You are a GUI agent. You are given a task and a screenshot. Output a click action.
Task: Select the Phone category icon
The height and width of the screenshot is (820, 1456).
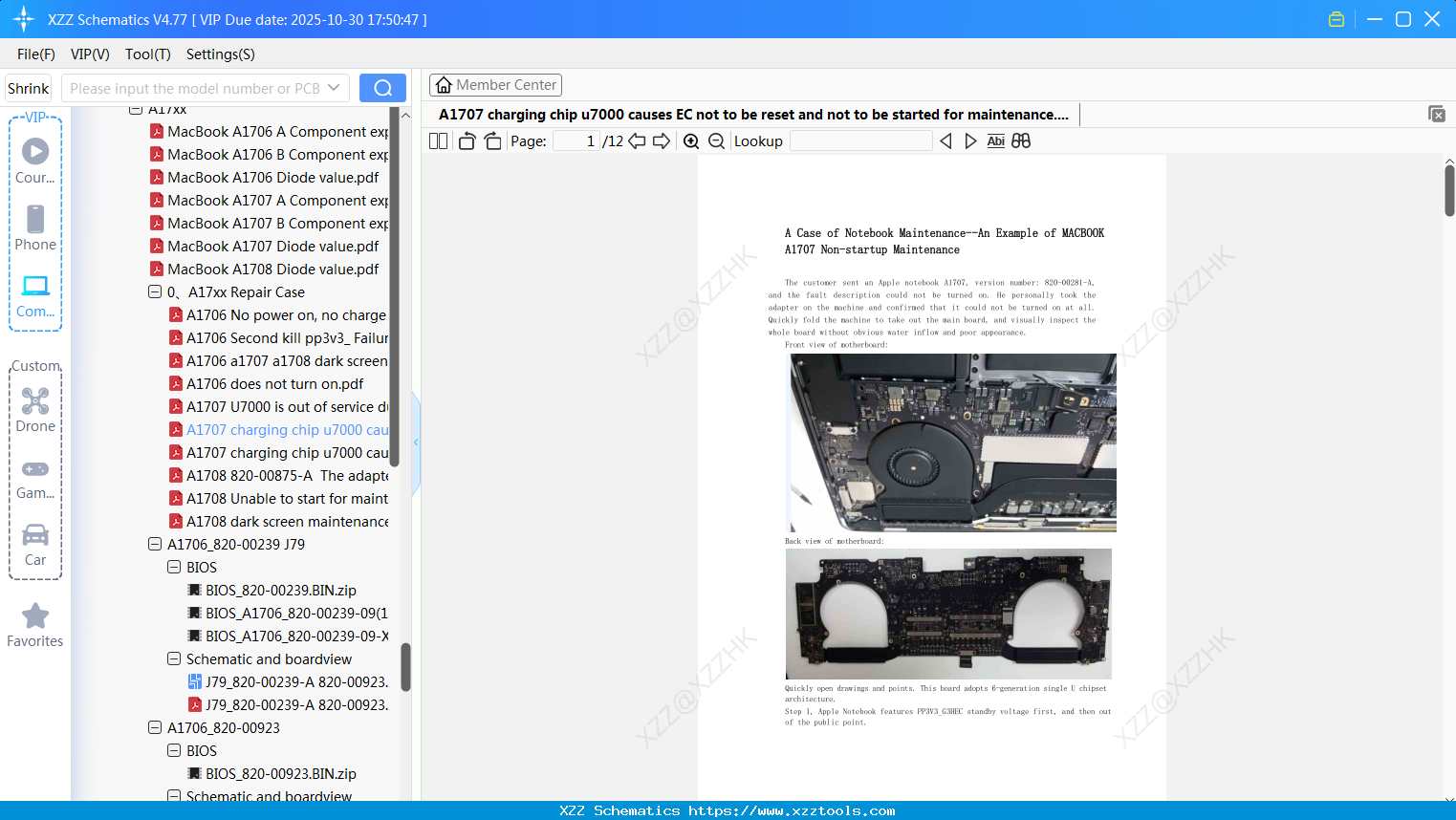point(35,227)
